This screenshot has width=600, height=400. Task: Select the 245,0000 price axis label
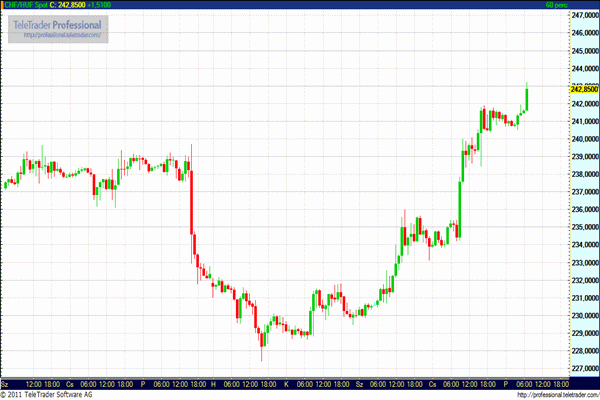click(x=585, y=51)
